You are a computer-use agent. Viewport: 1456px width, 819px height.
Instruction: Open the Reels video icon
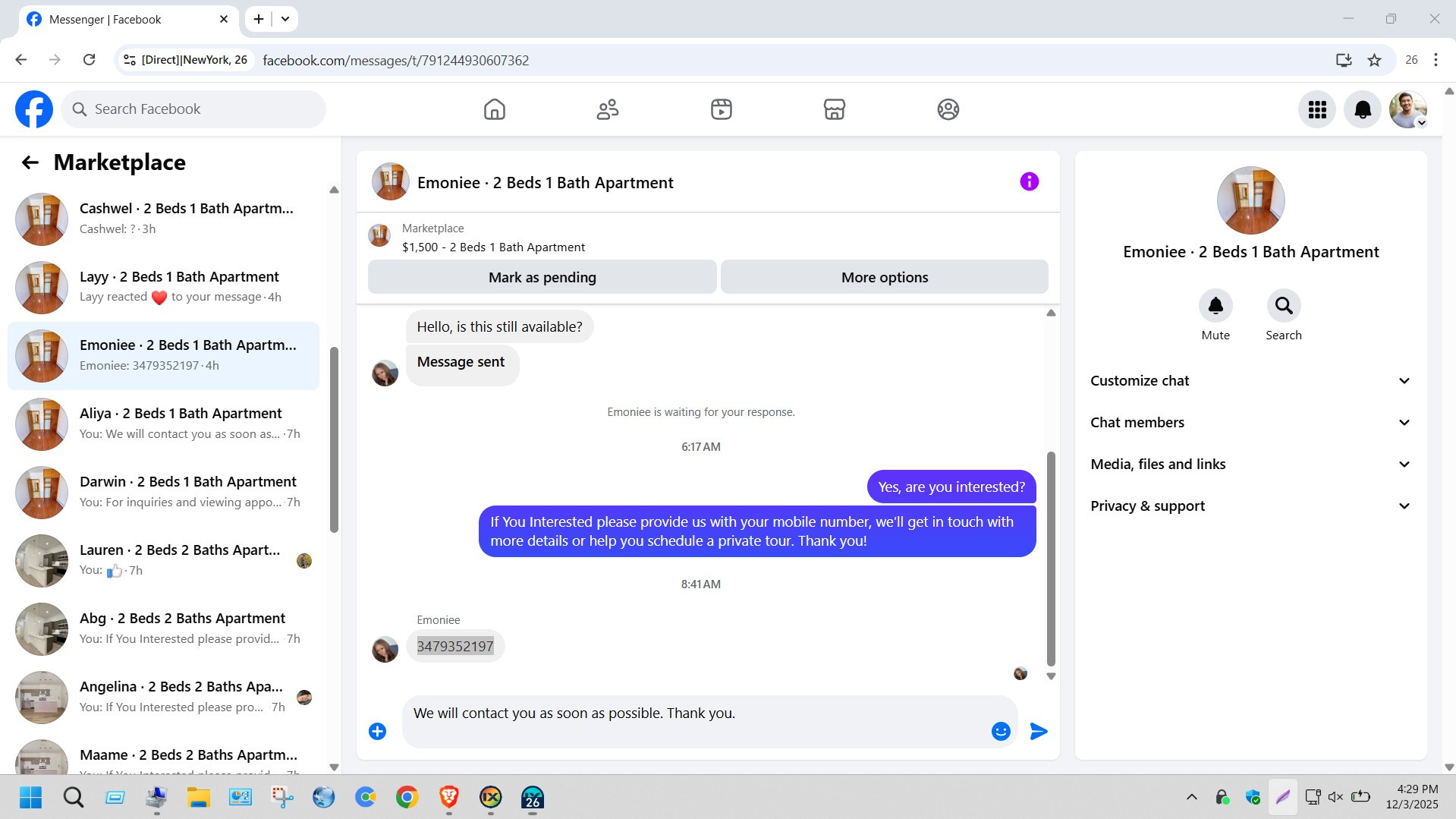tap(721, 109)
